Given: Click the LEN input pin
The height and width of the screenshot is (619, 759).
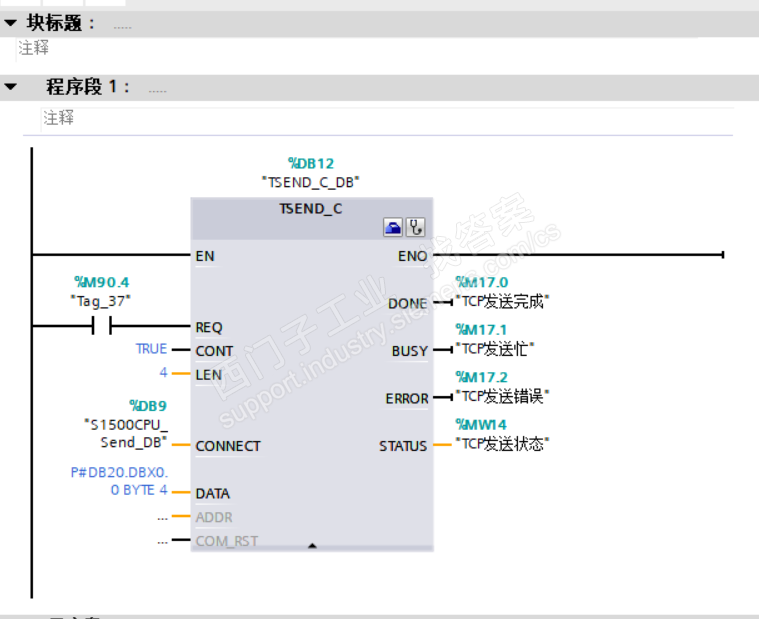Looking at the screenshot, I should coord(209,375).
